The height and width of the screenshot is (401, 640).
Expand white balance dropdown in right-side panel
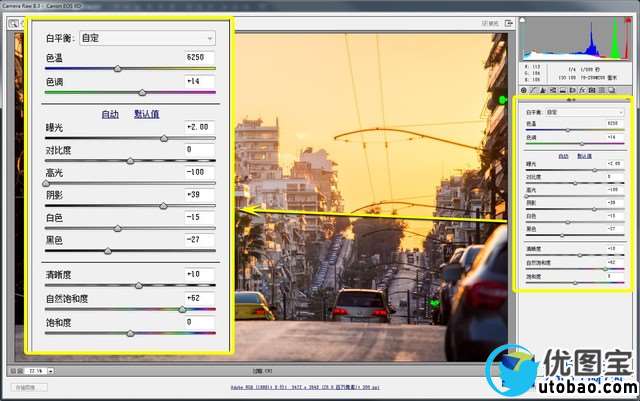[585, 112]
